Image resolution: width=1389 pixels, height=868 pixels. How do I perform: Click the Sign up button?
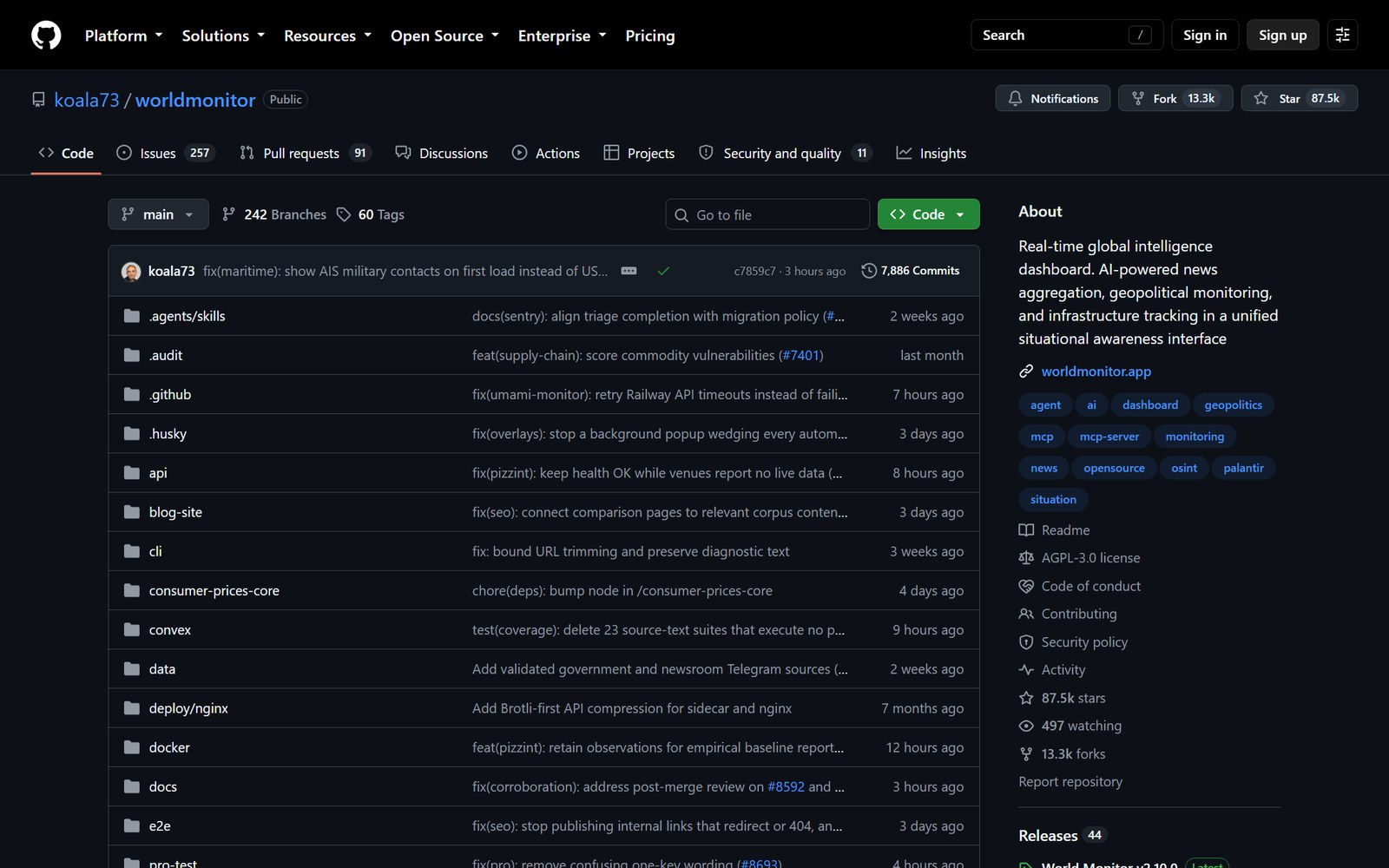[x=1282, y=35]
